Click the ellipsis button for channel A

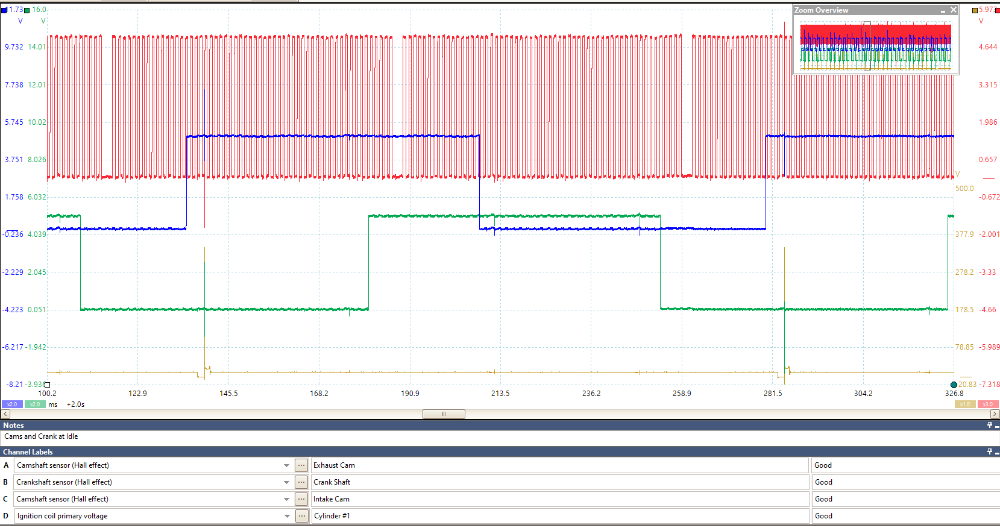tap(301, 465)
